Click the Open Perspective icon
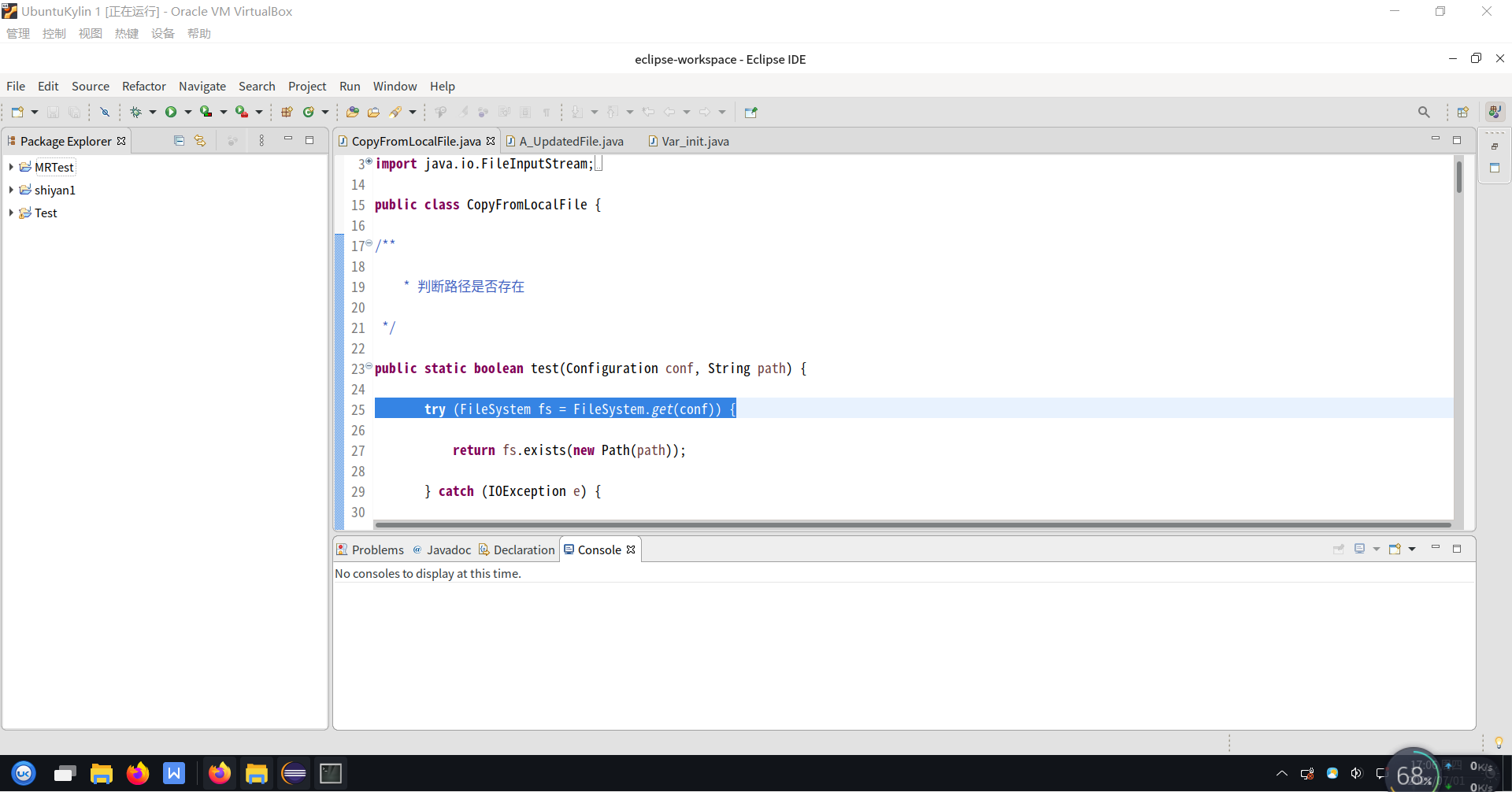The image size is (1512, 792). click(1463, 112)
